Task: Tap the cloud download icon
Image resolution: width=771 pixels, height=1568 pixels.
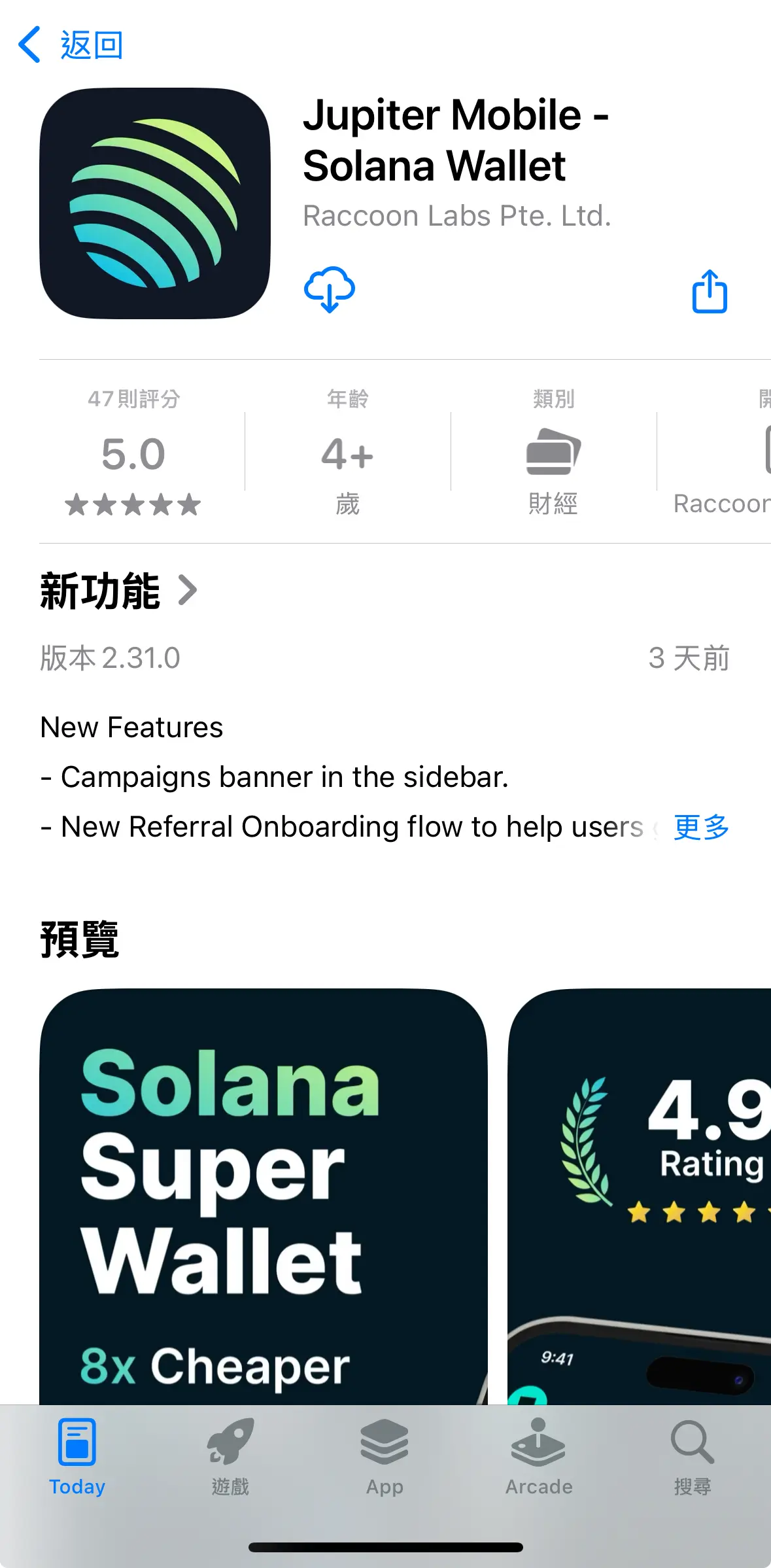Action: (330, 290)
